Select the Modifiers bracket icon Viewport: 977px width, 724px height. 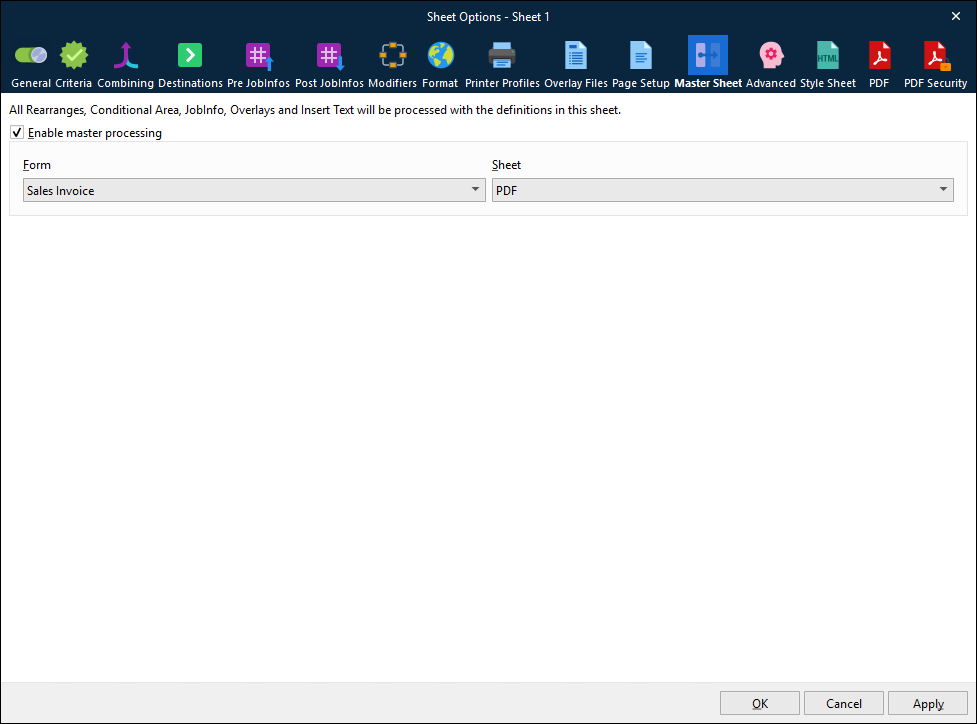(393, 55)
